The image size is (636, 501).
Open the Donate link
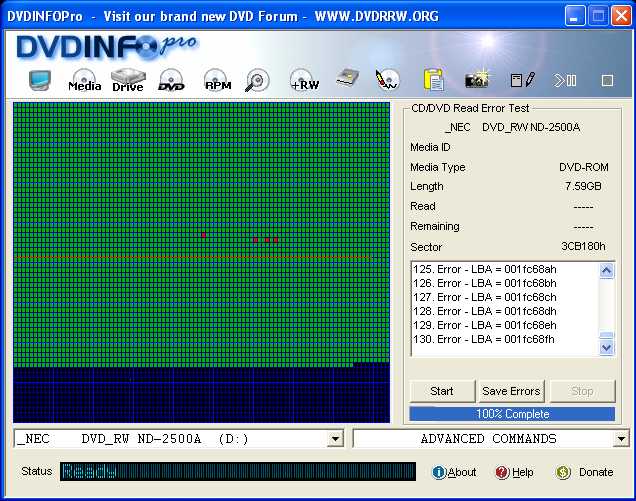pyautogui.click(x=596, y=472)
